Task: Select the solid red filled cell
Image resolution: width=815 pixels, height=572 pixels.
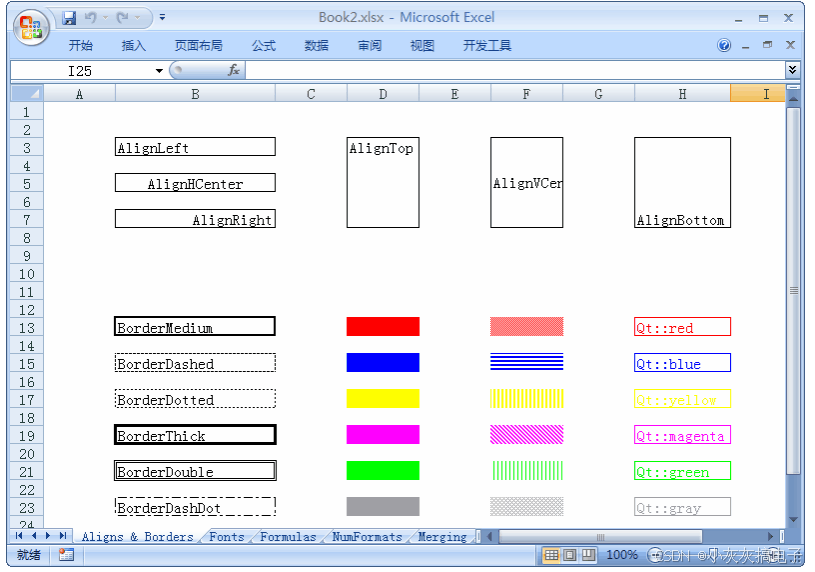Action: coord(383,327)
